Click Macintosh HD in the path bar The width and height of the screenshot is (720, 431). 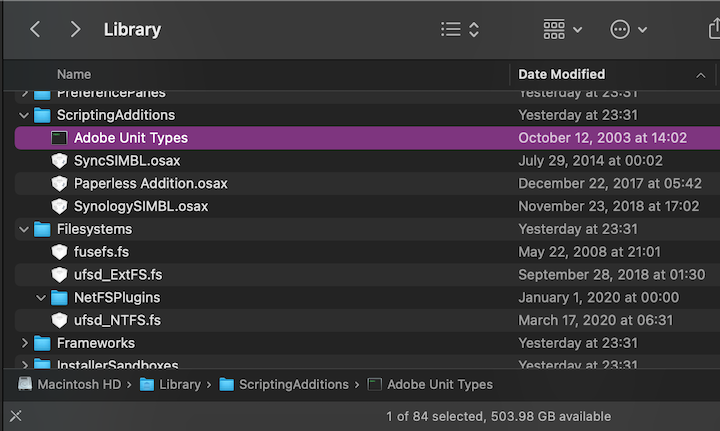pyautogui.click(x=70, y=384)
